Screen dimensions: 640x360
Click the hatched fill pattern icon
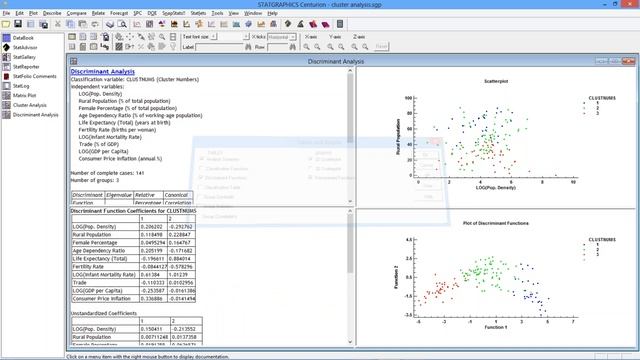119,47
